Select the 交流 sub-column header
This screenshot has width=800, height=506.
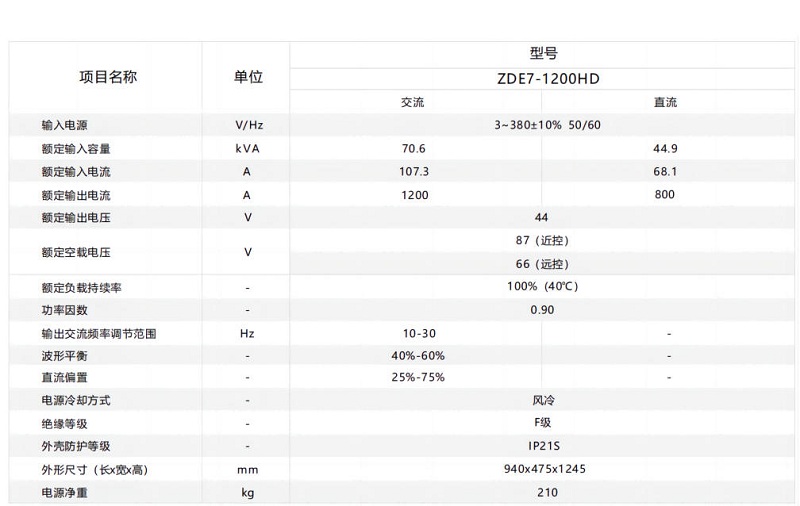point(413,103)
